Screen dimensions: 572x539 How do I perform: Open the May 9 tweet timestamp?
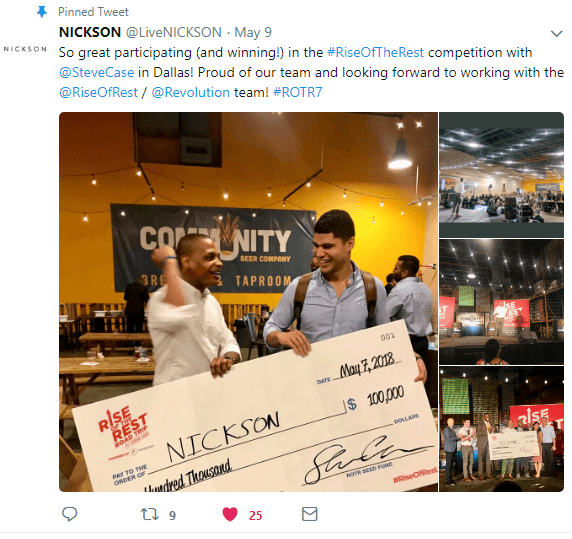(x=253, y=32)
